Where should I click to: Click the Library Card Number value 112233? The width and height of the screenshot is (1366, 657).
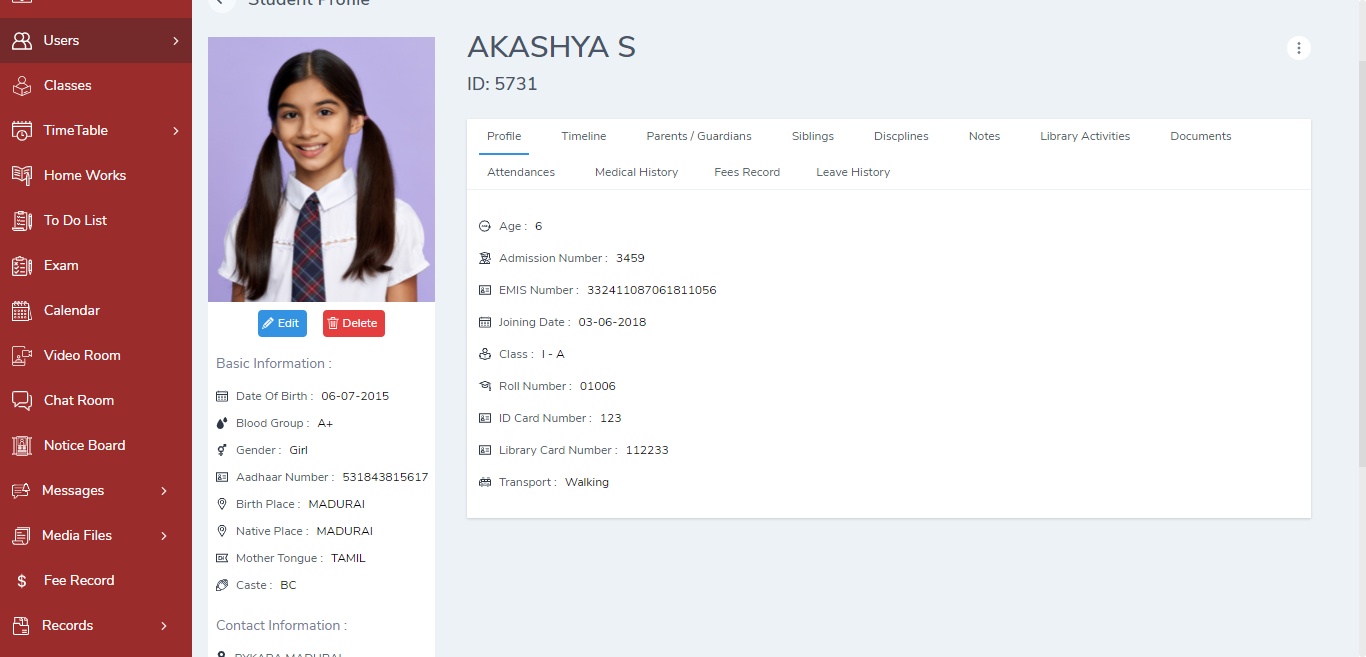(x=647, y=451)
